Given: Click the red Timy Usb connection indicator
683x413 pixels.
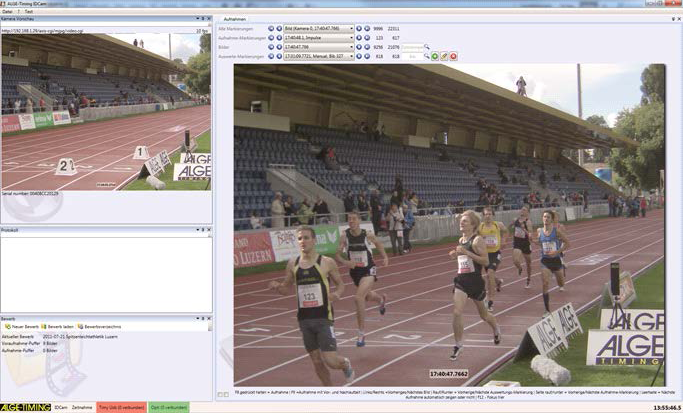Looking at the screenshot, I should 121,407.
